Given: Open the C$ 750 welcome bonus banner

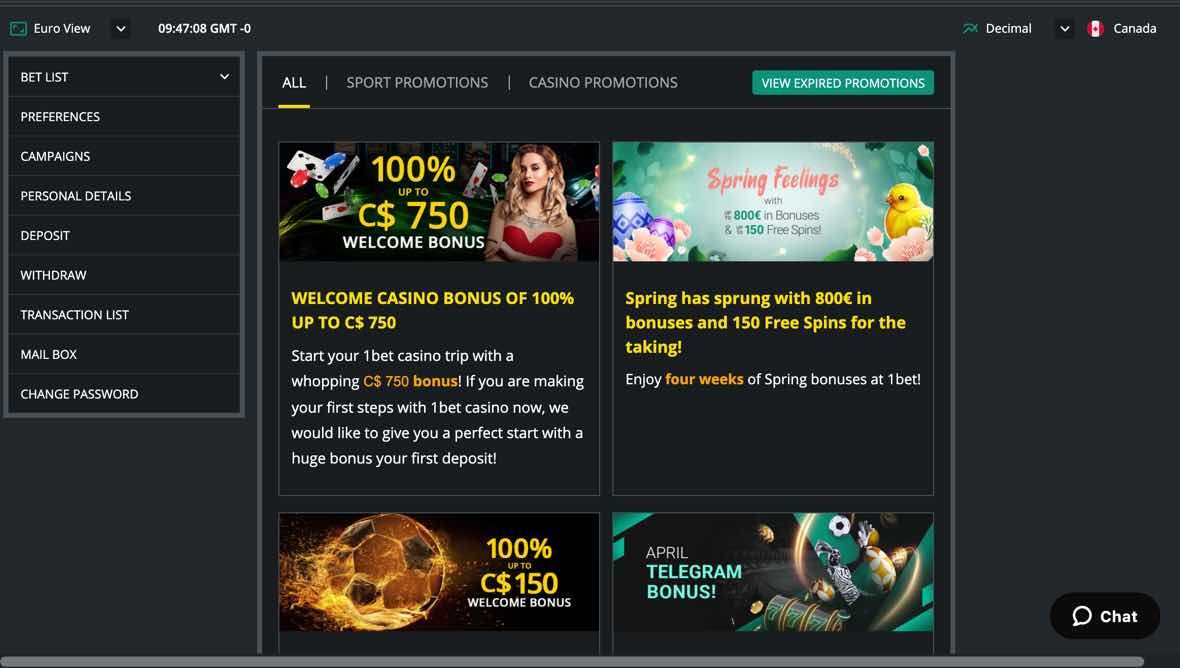Looking at the screenshot, I should pyautogui.click(x=439, y=202).
